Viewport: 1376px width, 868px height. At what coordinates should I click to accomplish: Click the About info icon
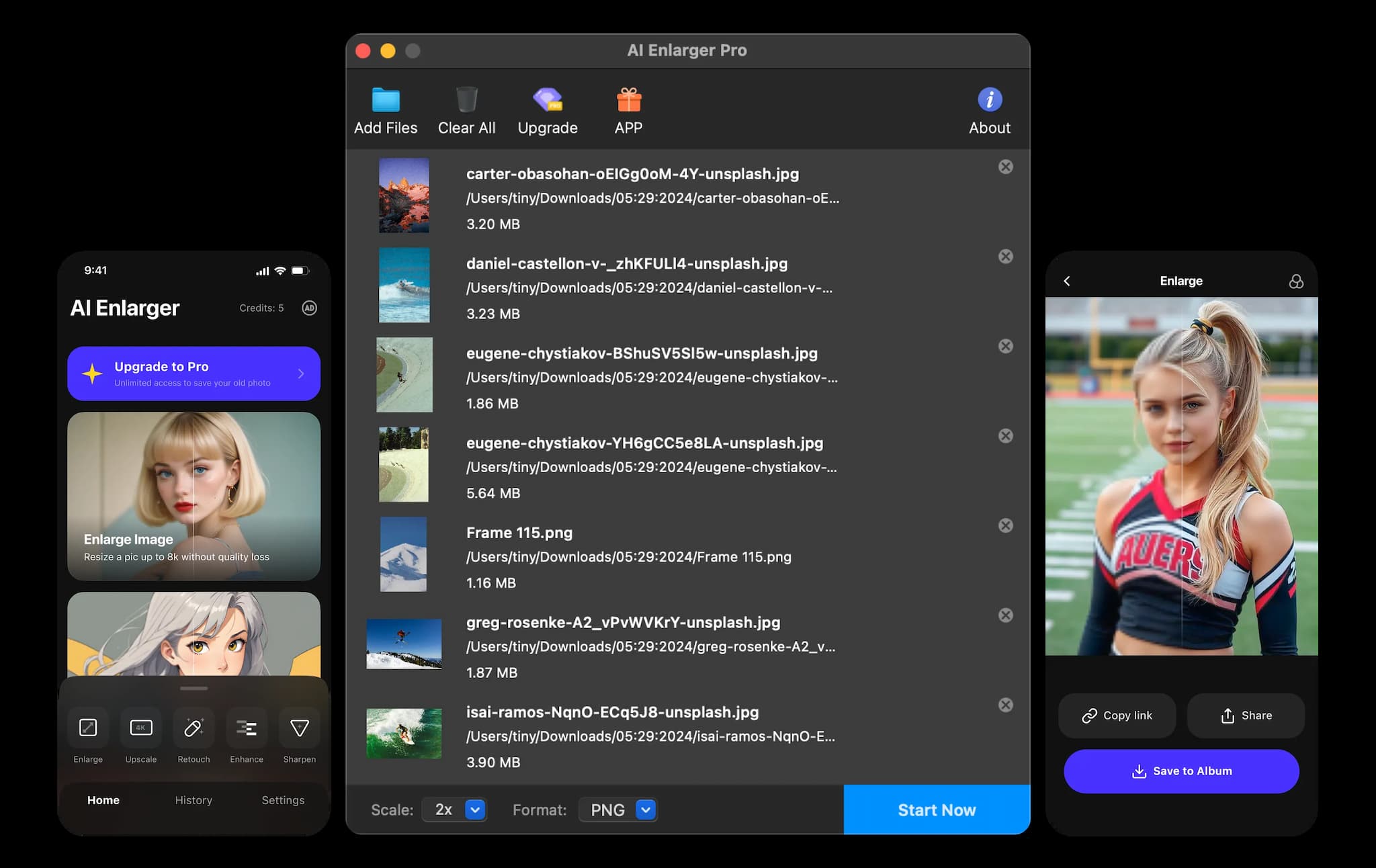(988, 99)
